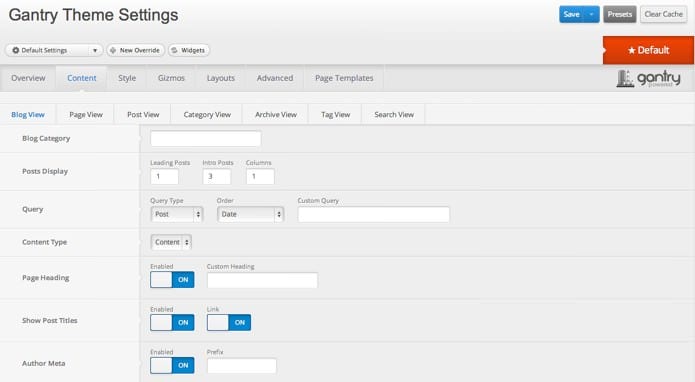
Task: Go to the Gizmos tab
Action: (171, 78)
